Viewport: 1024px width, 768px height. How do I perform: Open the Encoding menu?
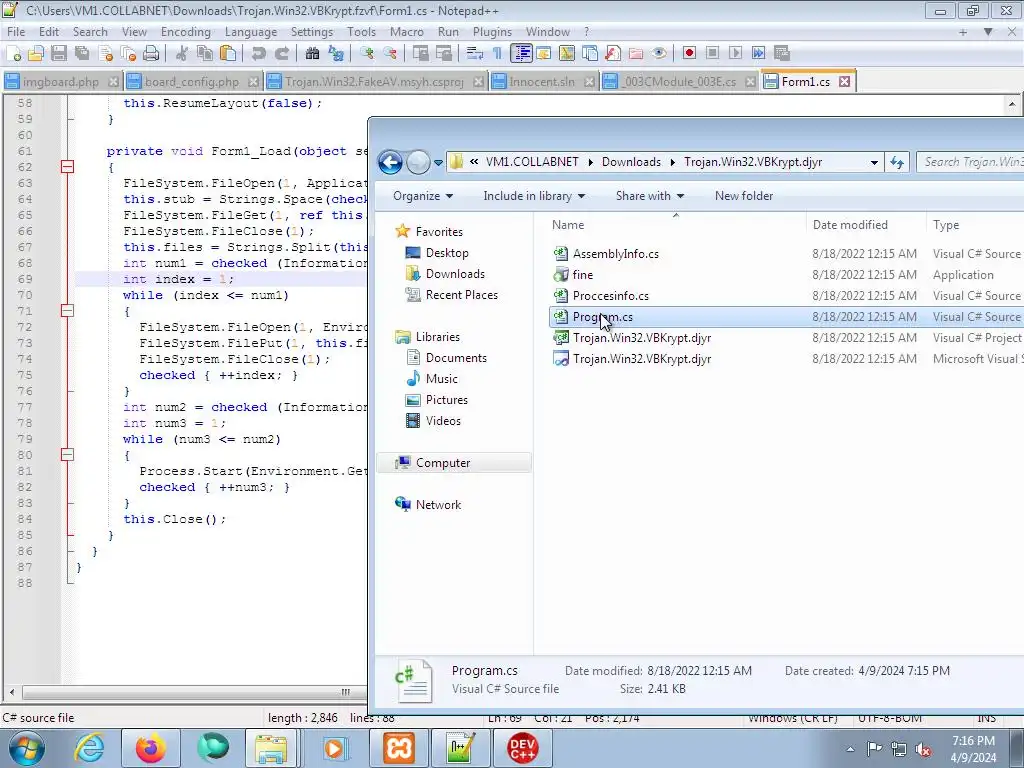(185, 31)
